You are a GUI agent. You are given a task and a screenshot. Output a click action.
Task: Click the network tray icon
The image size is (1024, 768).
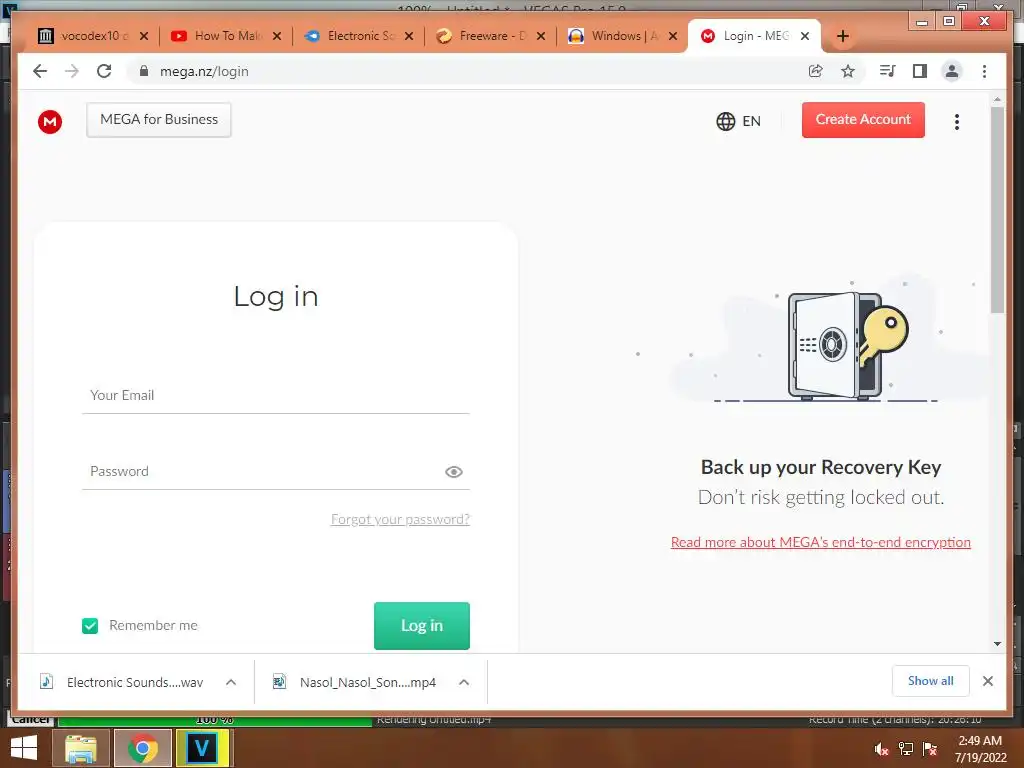[906, 749]
